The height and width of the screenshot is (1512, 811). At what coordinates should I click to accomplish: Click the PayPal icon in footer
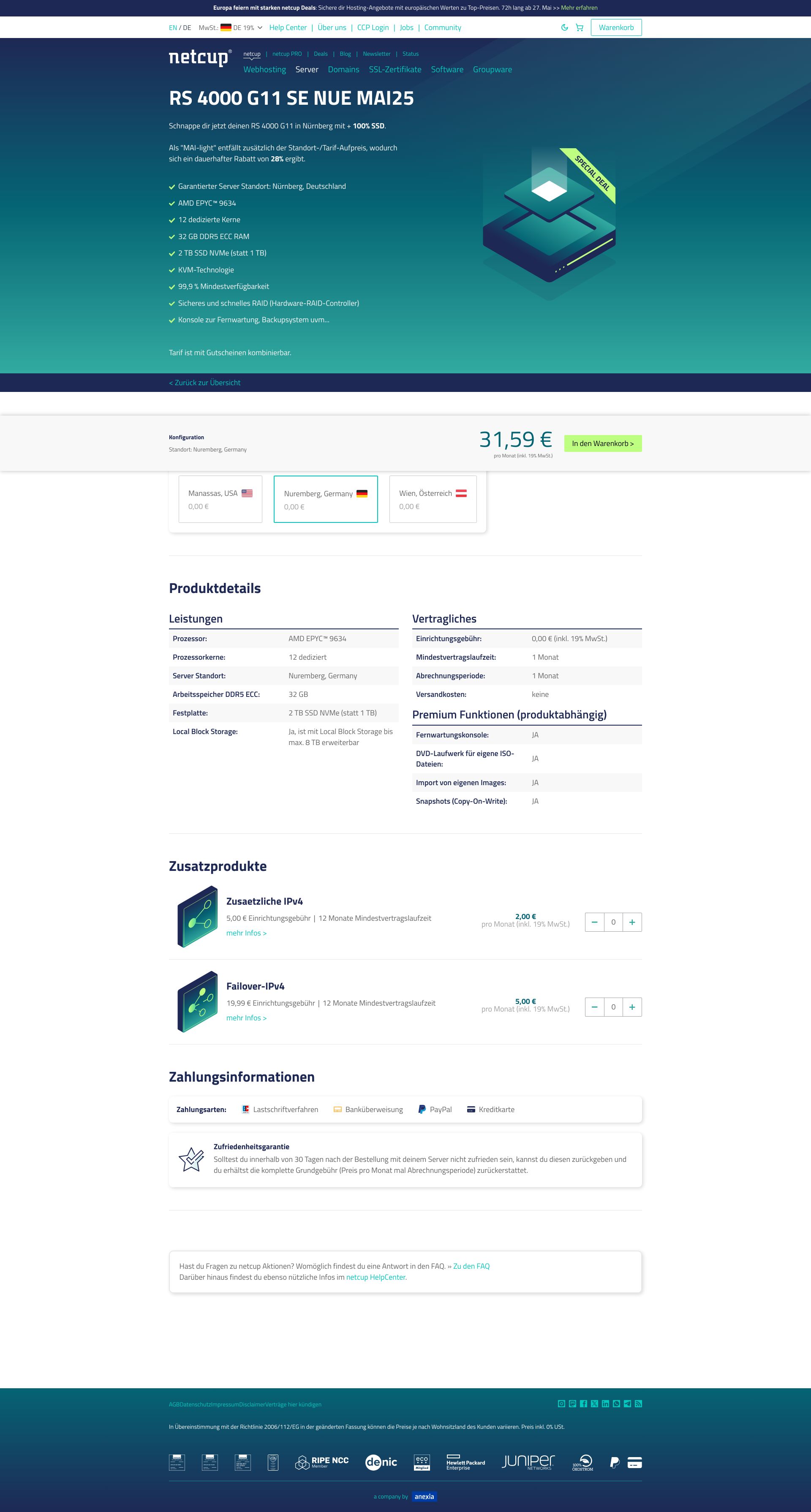tap(615, 1462)
